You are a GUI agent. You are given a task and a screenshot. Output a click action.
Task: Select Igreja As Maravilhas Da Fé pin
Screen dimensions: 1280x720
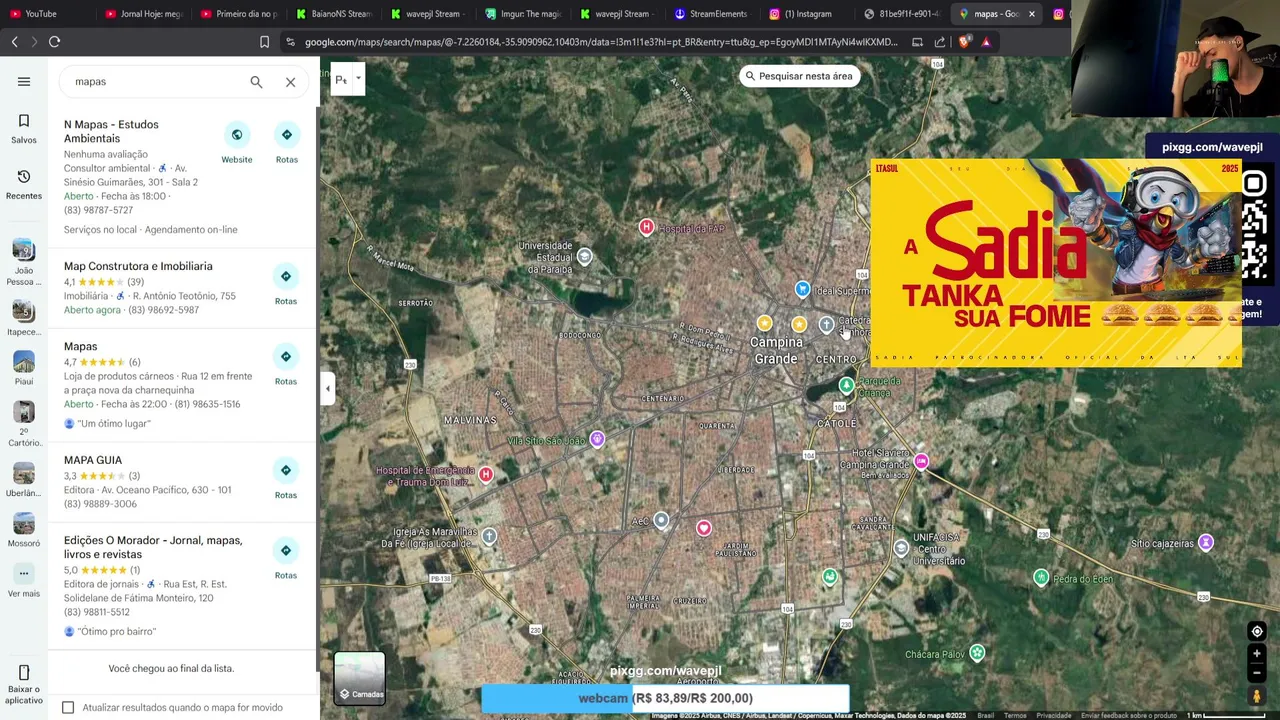pyautogui.click(x=489, y=536)
